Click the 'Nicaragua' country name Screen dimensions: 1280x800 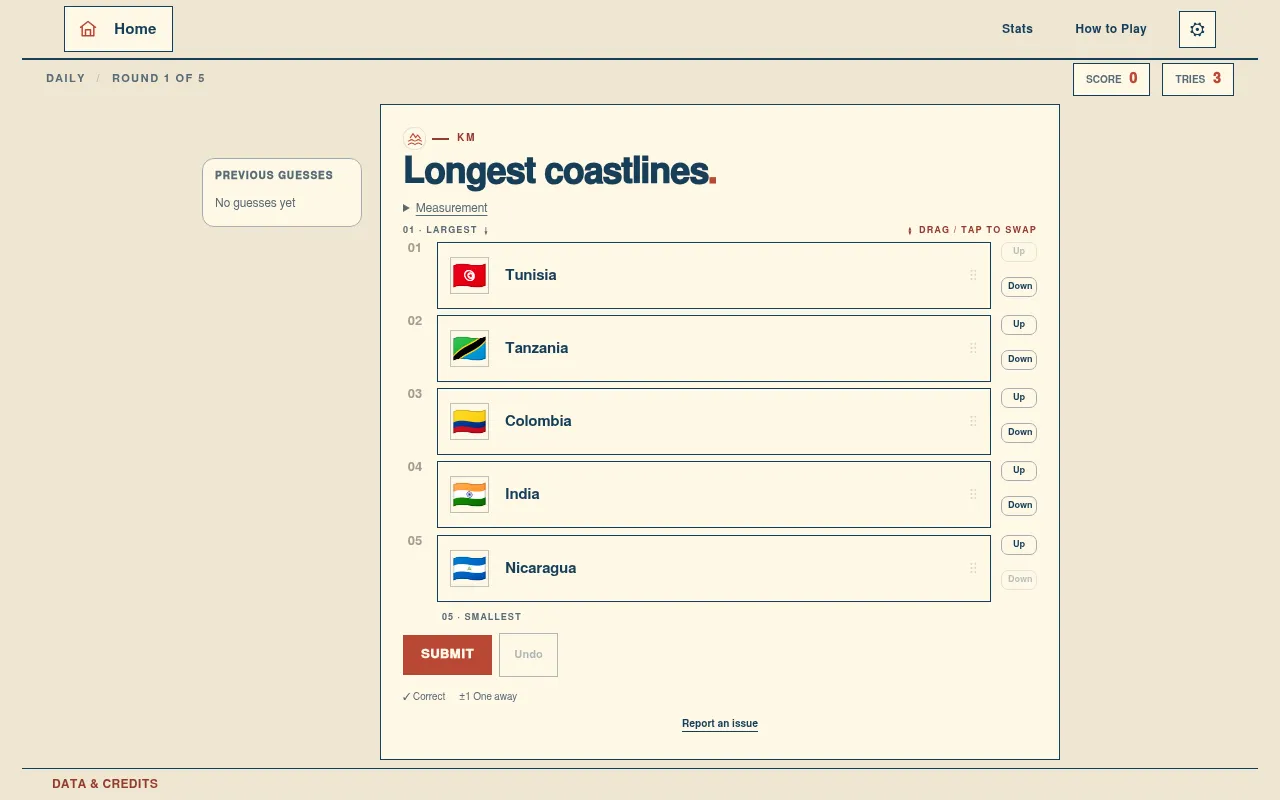541,568
